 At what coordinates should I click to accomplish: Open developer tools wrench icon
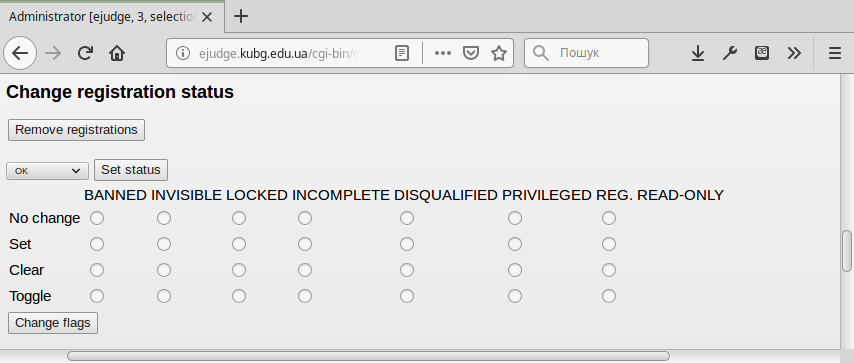730,53
